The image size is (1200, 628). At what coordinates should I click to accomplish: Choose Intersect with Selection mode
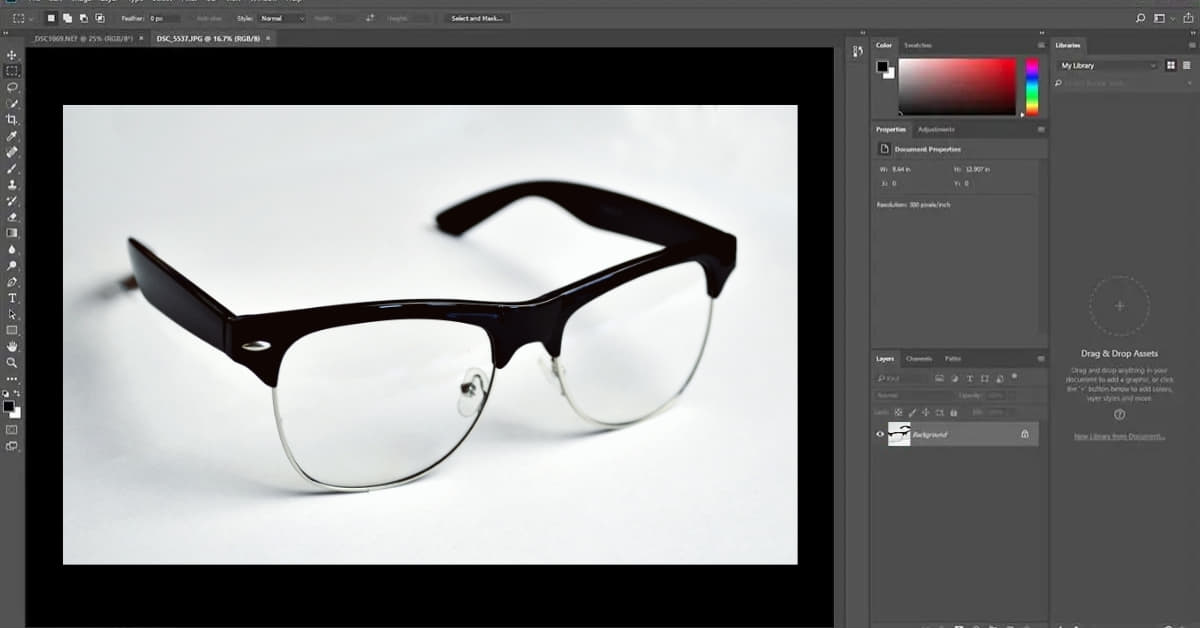(x=98, y=18)
